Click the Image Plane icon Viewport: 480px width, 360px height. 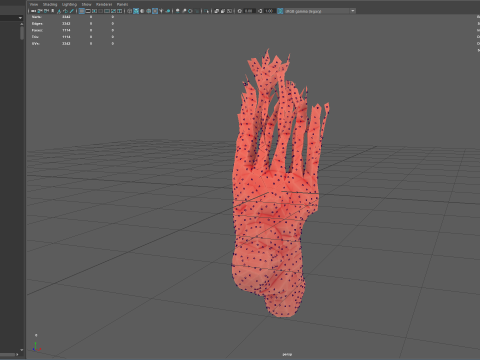[x=59, y=11]
